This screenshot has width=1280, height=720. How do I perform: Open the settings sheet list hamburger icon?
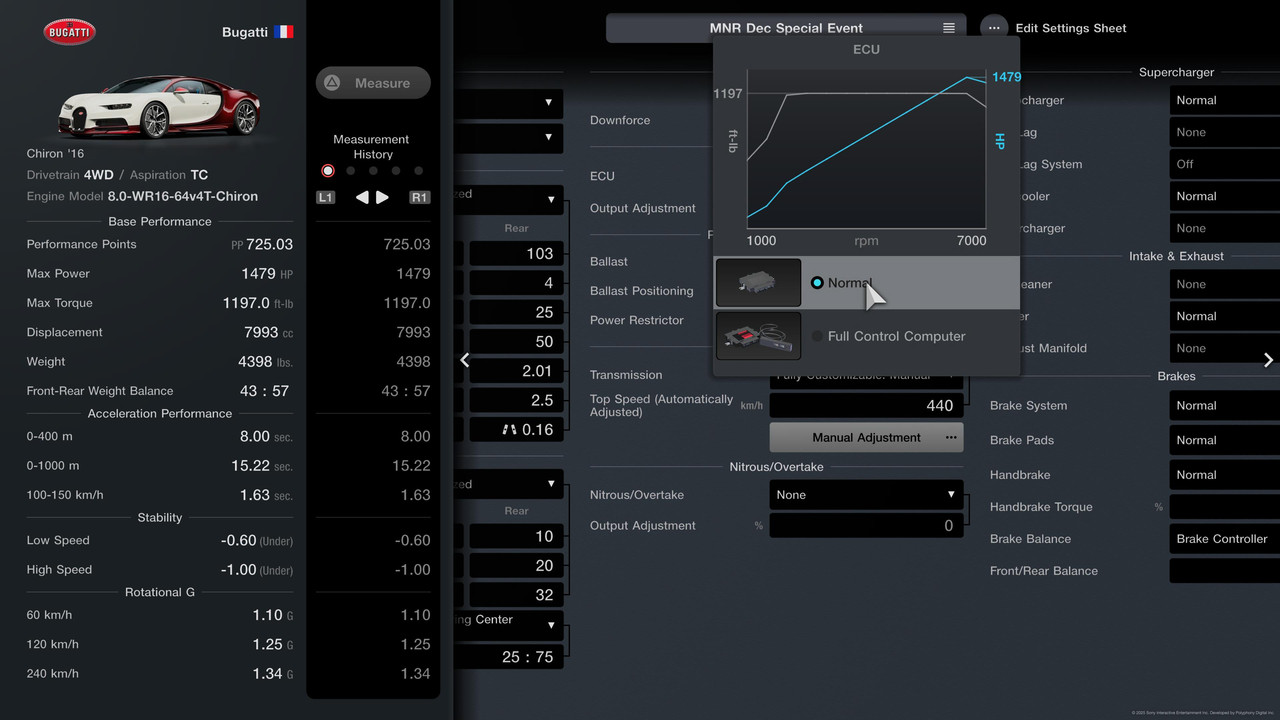(949, 28)
